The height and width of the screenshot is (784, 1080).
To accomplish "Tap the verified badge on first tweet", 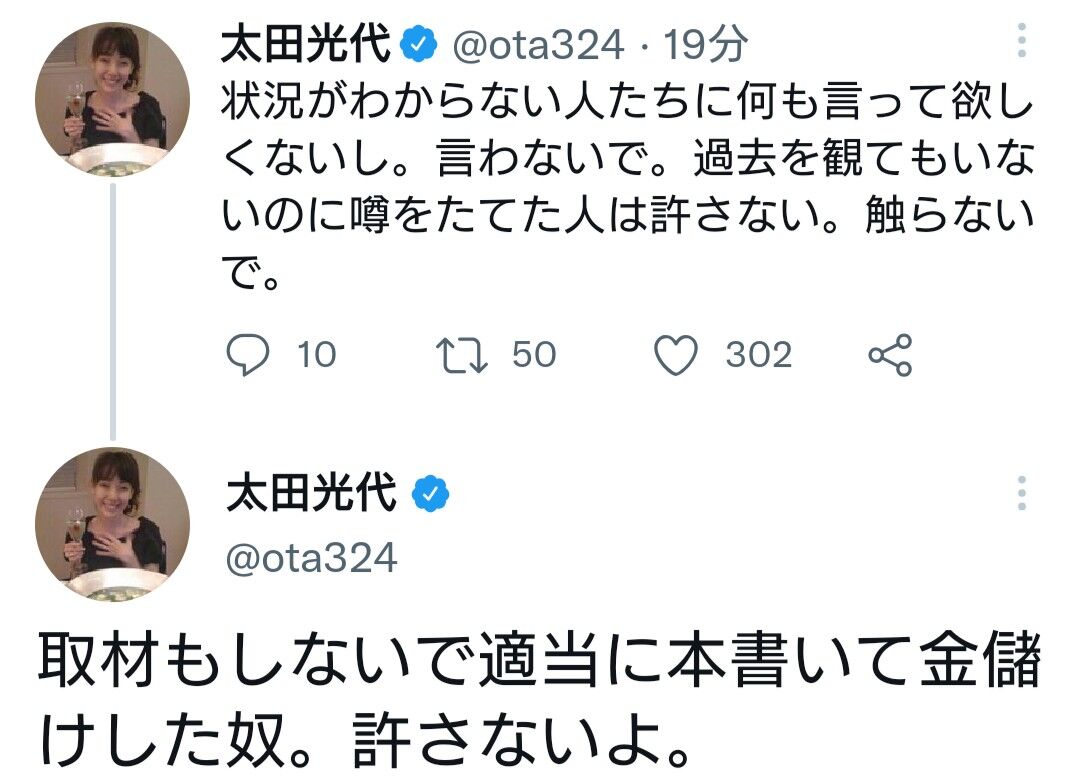I will point(420,45).
